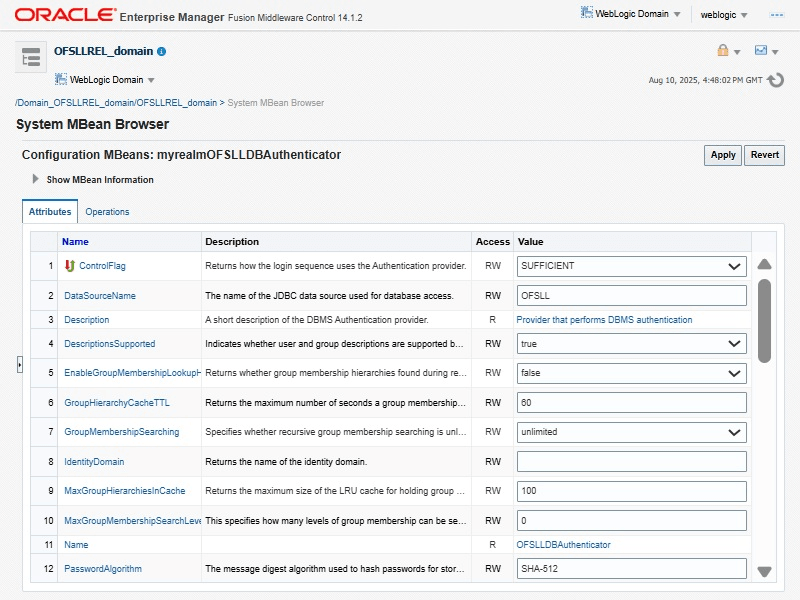Screen dimensions: 800x600
Task: Click the attributes table vertical scrollbar thumb
Action: click(x=764, y=320)
